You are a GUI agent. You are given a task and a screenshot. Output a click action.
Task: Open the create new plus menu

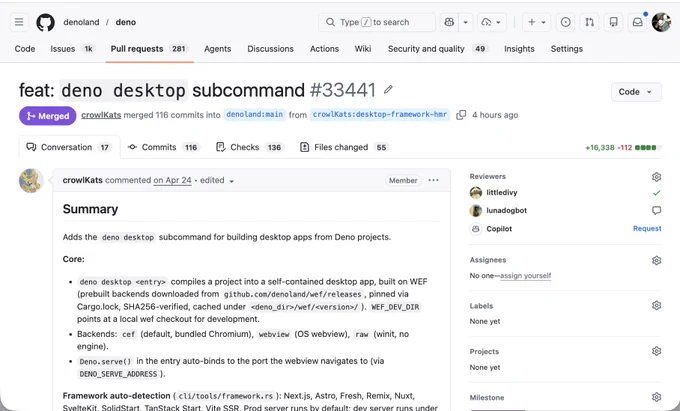pyautogui.click(x=536, y=22)
